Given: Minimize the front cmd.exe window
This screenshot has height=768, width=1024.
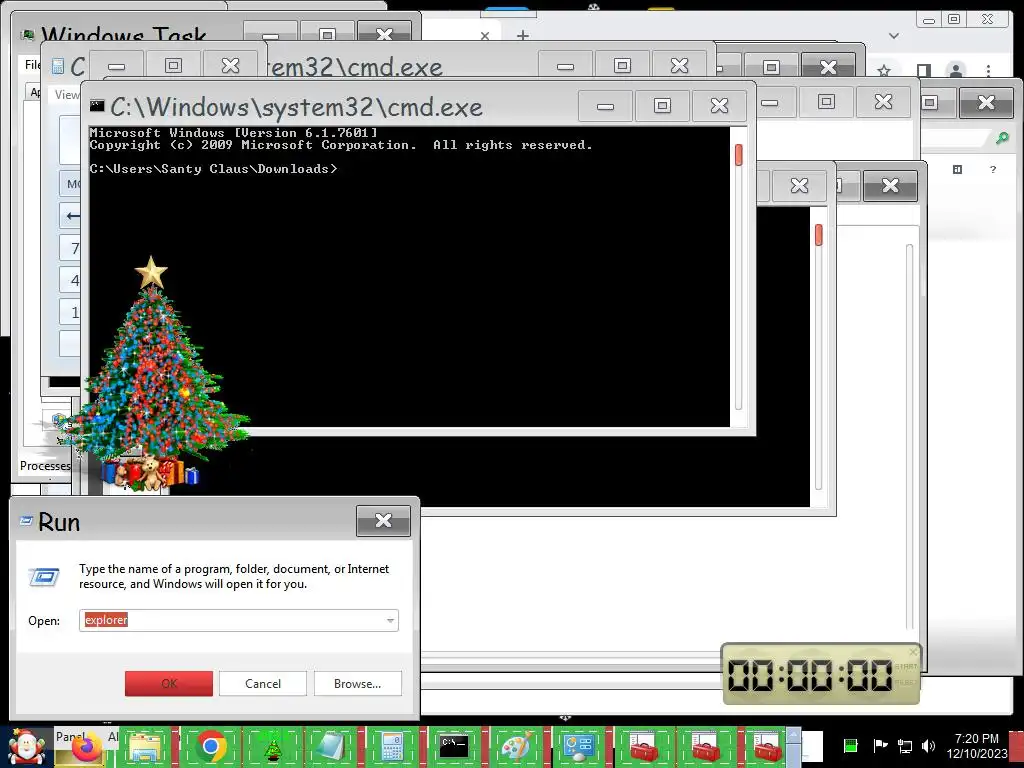Looking at the screenshot, I should click(605, 106).
